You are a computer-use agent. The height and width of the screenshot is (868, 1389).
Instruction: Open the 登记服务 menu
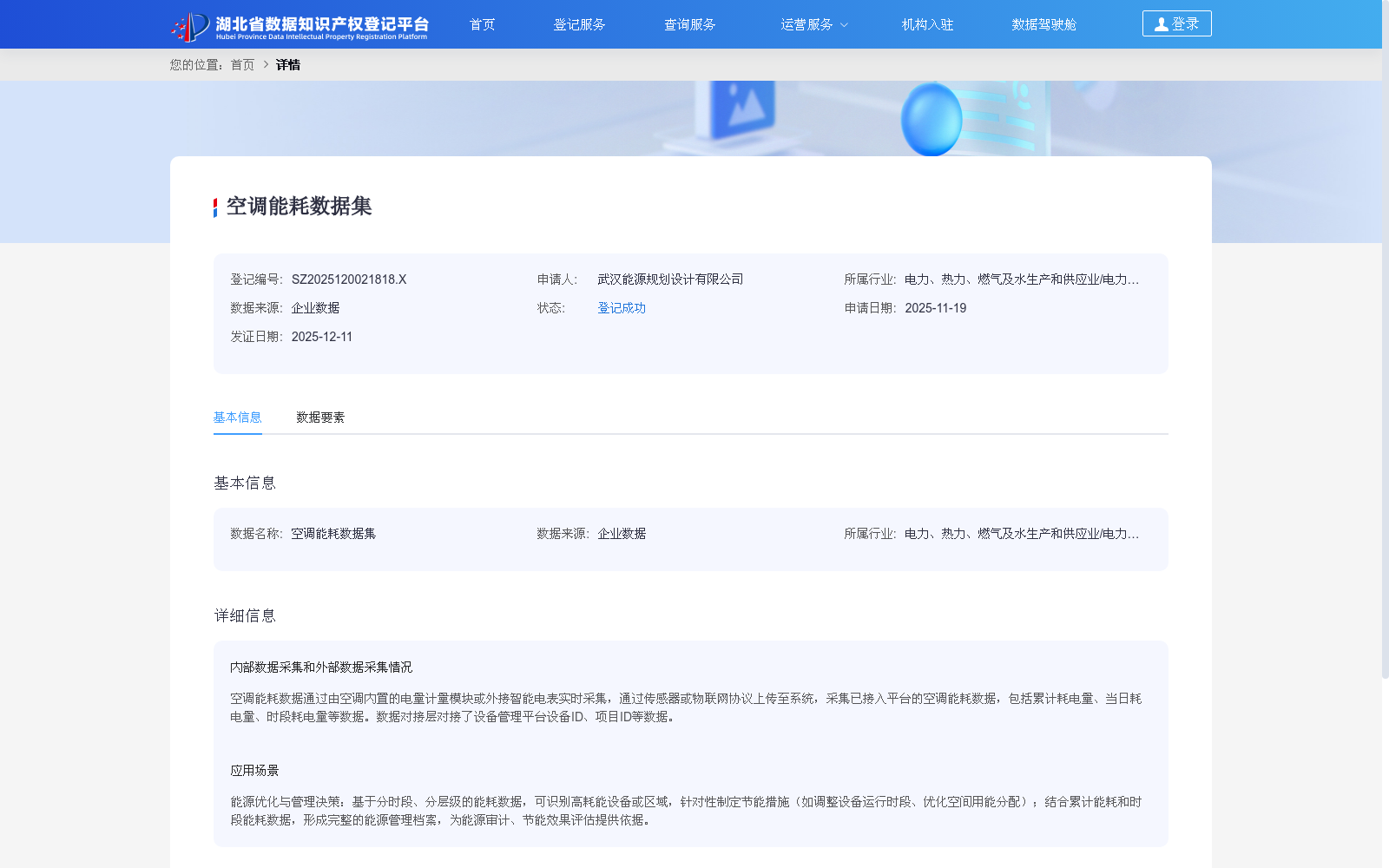(579, 24)
